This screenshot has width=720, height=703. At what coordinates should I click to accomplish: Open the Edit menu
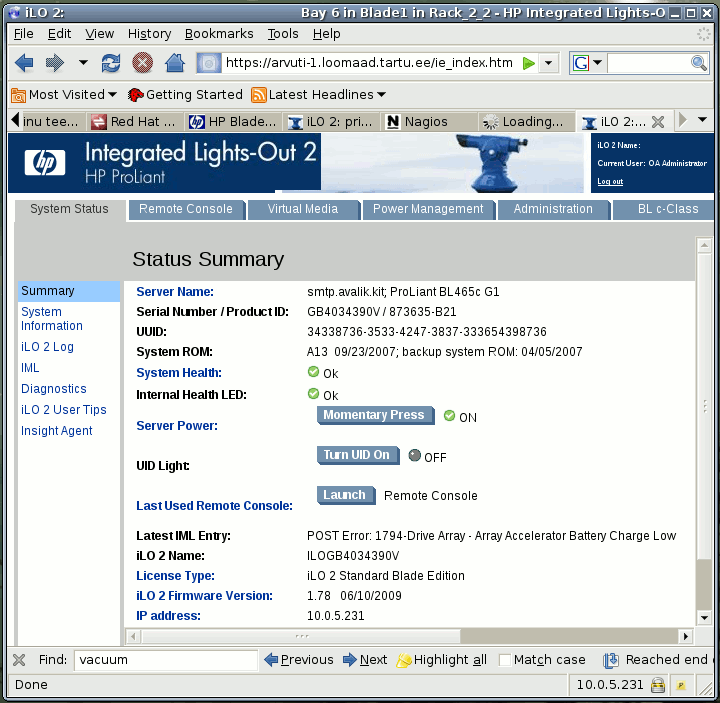tap(59, 34)
